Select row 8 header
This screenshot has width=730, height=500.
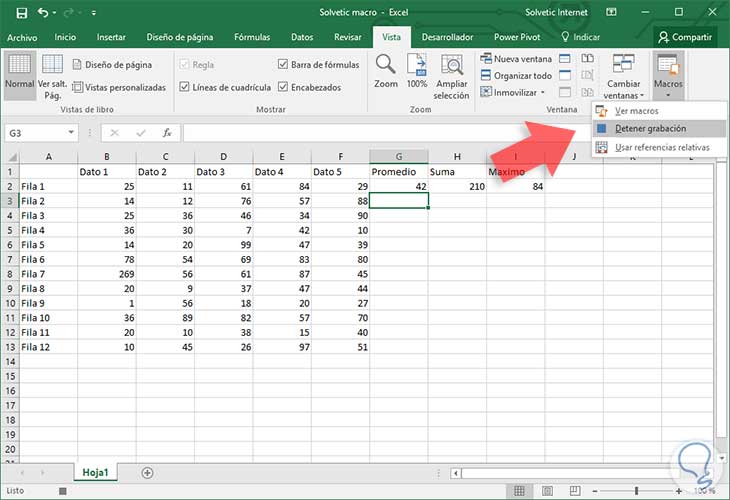[x=10, y=274]
